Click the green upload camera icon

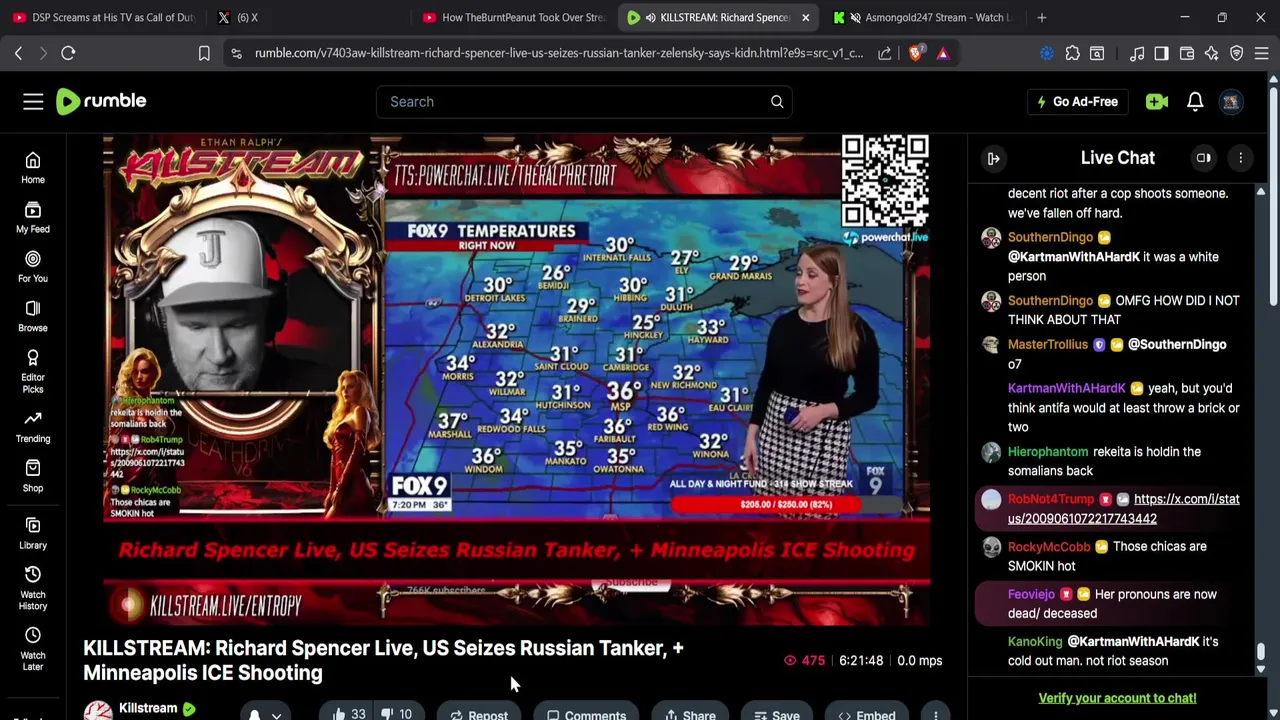[x=1157, y=101]
